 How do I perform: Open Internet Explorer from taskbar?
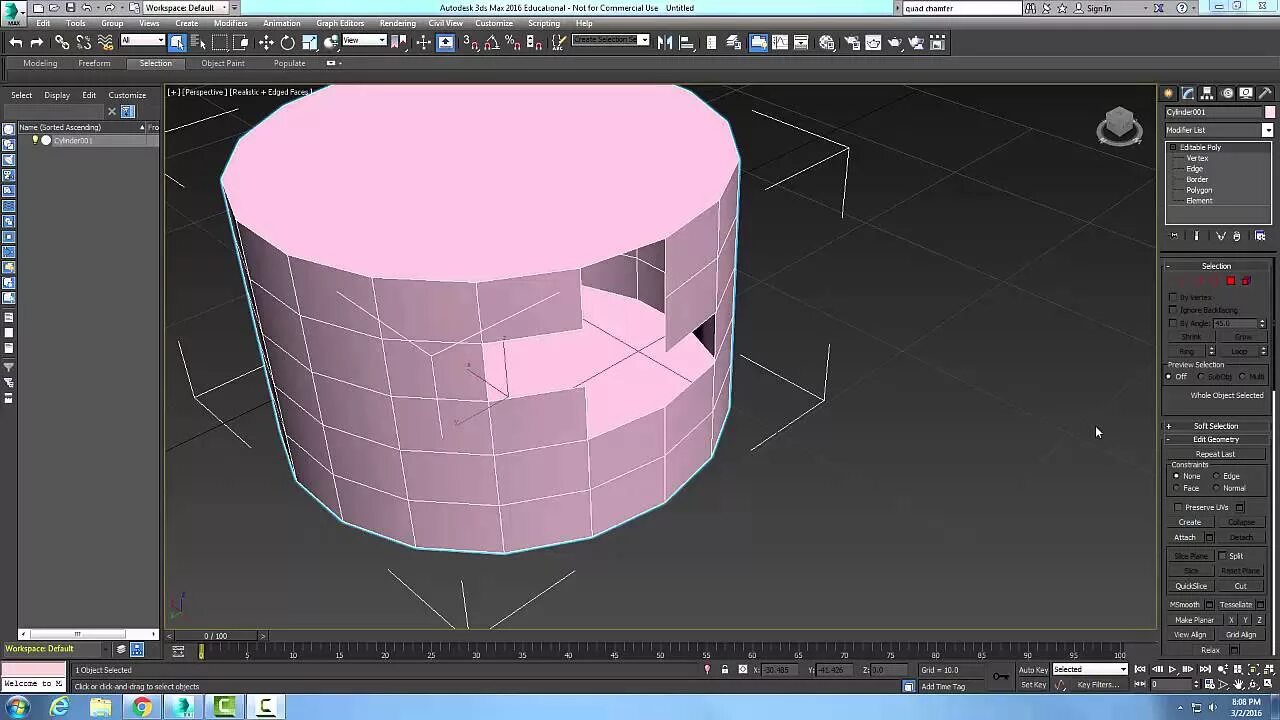[x=60, y=707]
